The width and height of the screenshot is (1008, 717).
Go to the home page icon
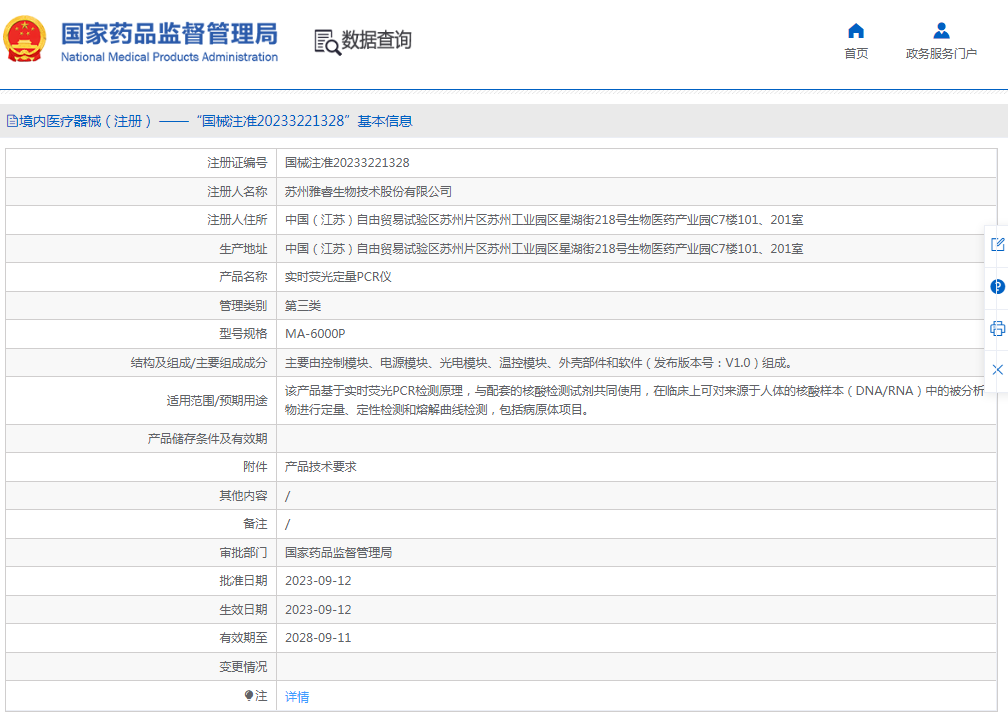click(x=856, y=30)
